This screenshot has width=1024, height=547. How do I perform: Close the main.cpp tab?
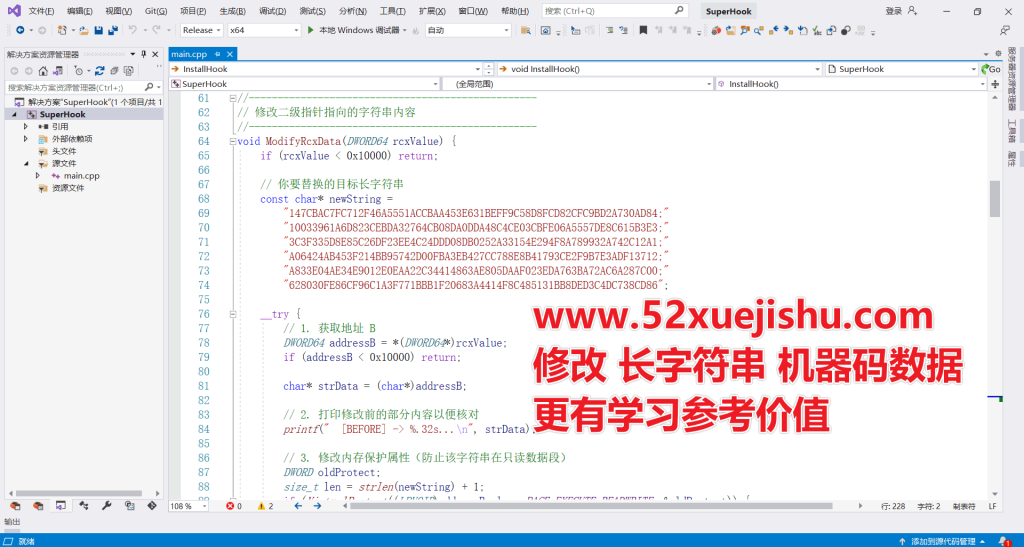[230, 54]
